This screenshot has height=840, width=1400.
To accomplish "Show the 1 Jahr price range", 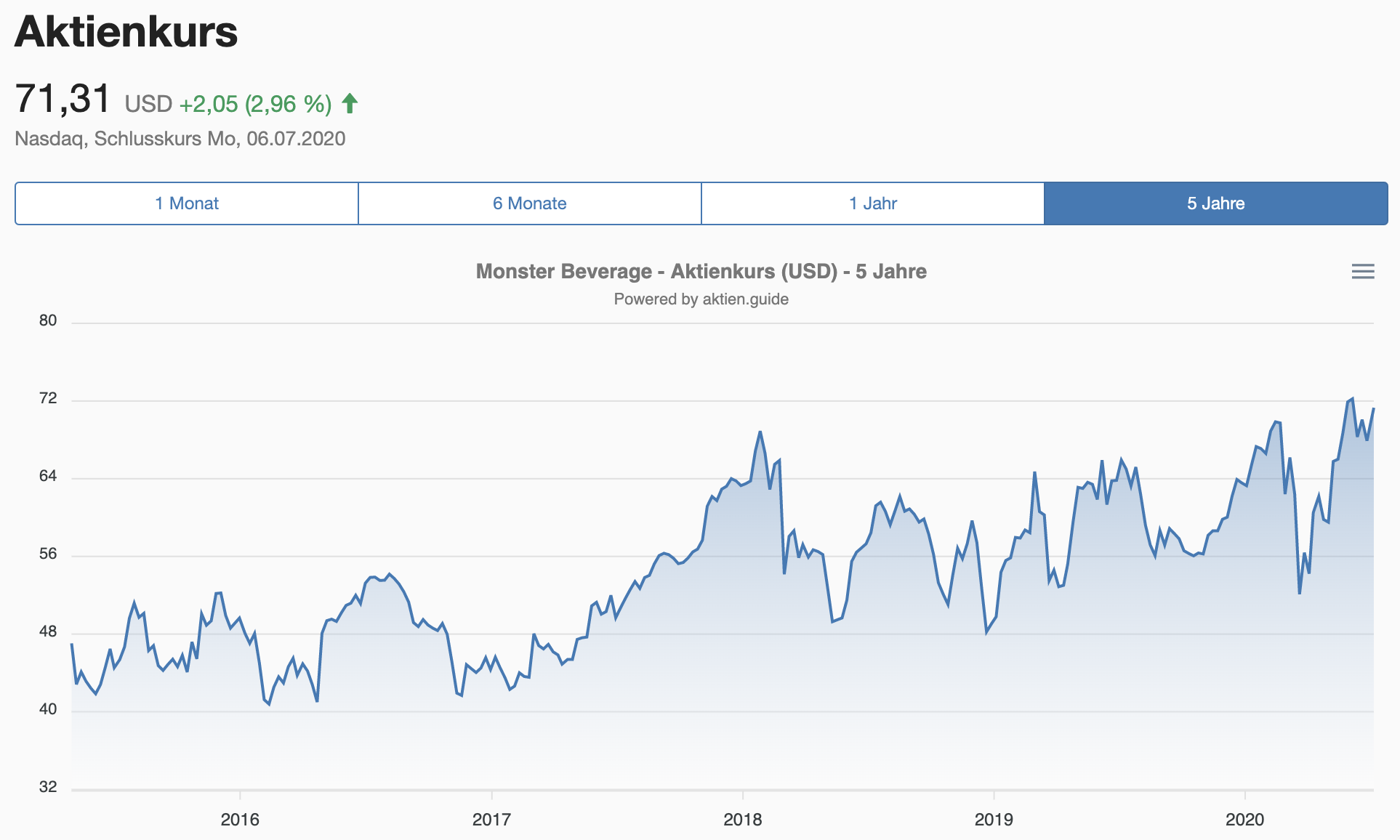I will pos(873,203).
